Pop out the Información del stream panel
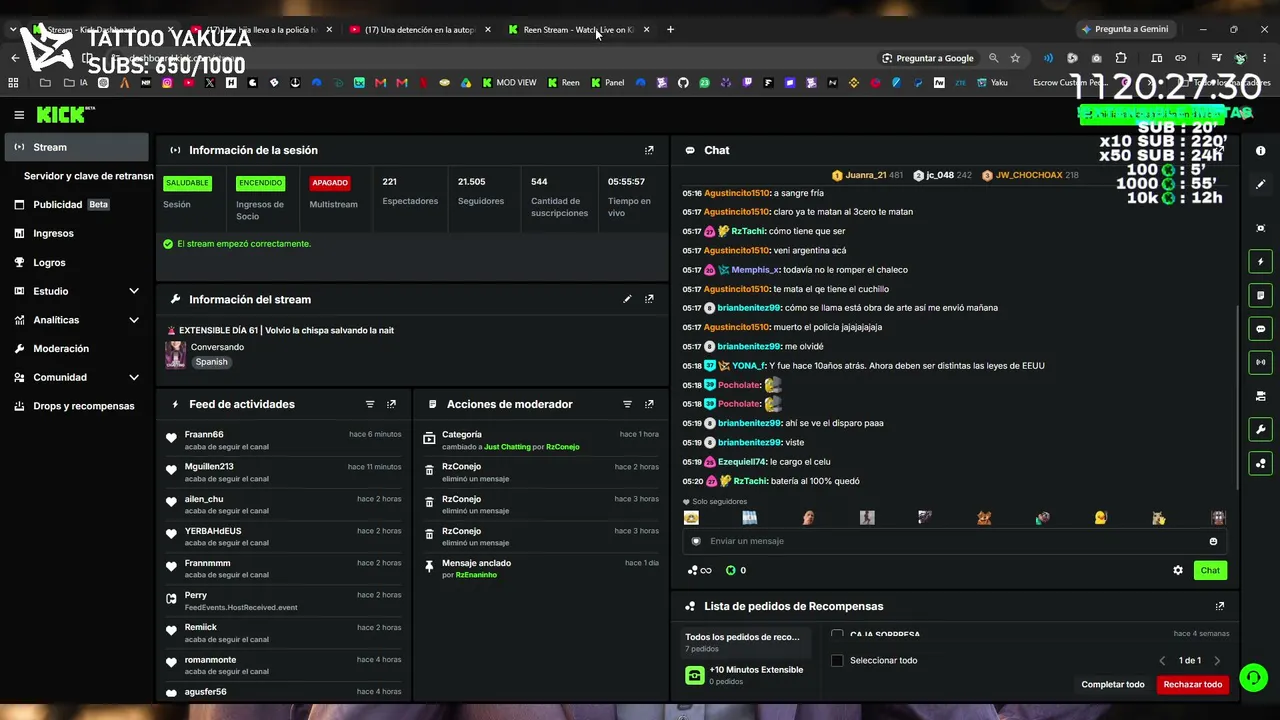The image size is (1280, 720). [649, 299]
